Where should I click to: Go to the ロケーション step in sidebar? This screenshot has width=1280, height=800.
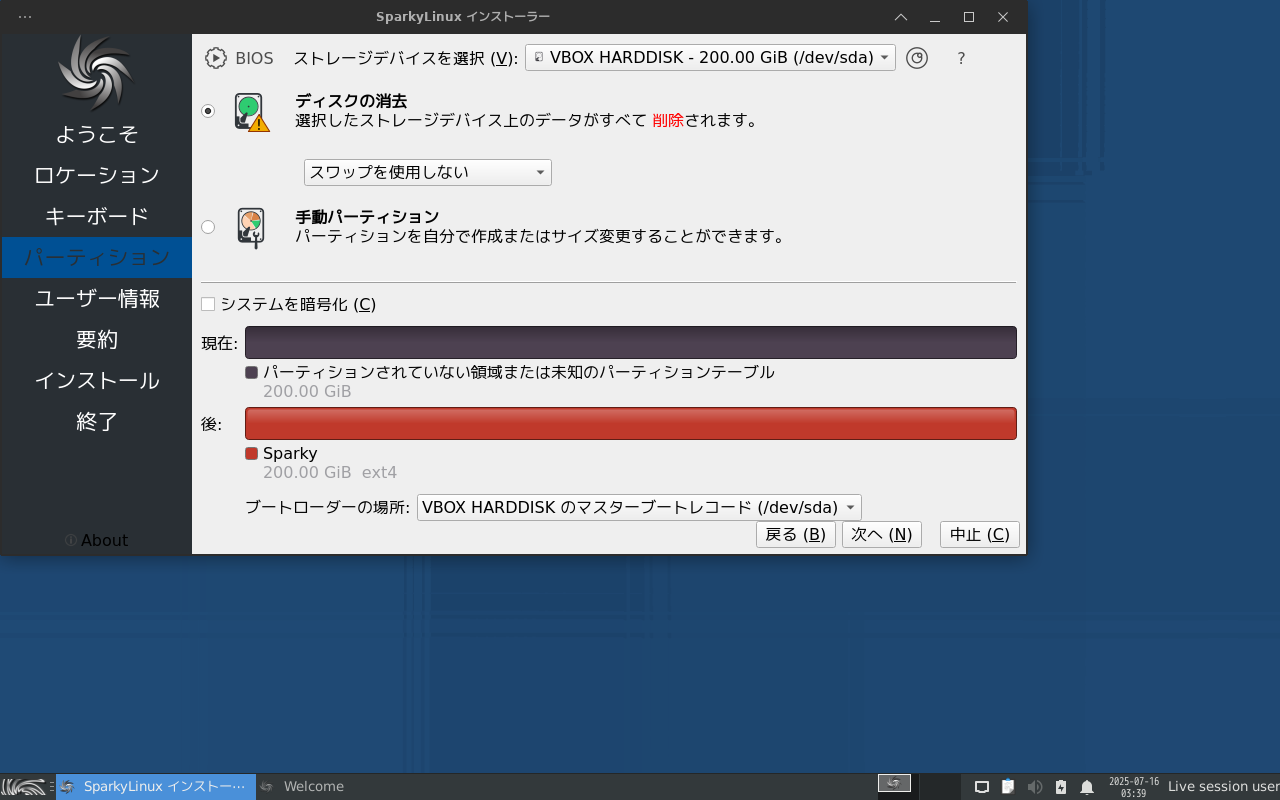(96, 175)
